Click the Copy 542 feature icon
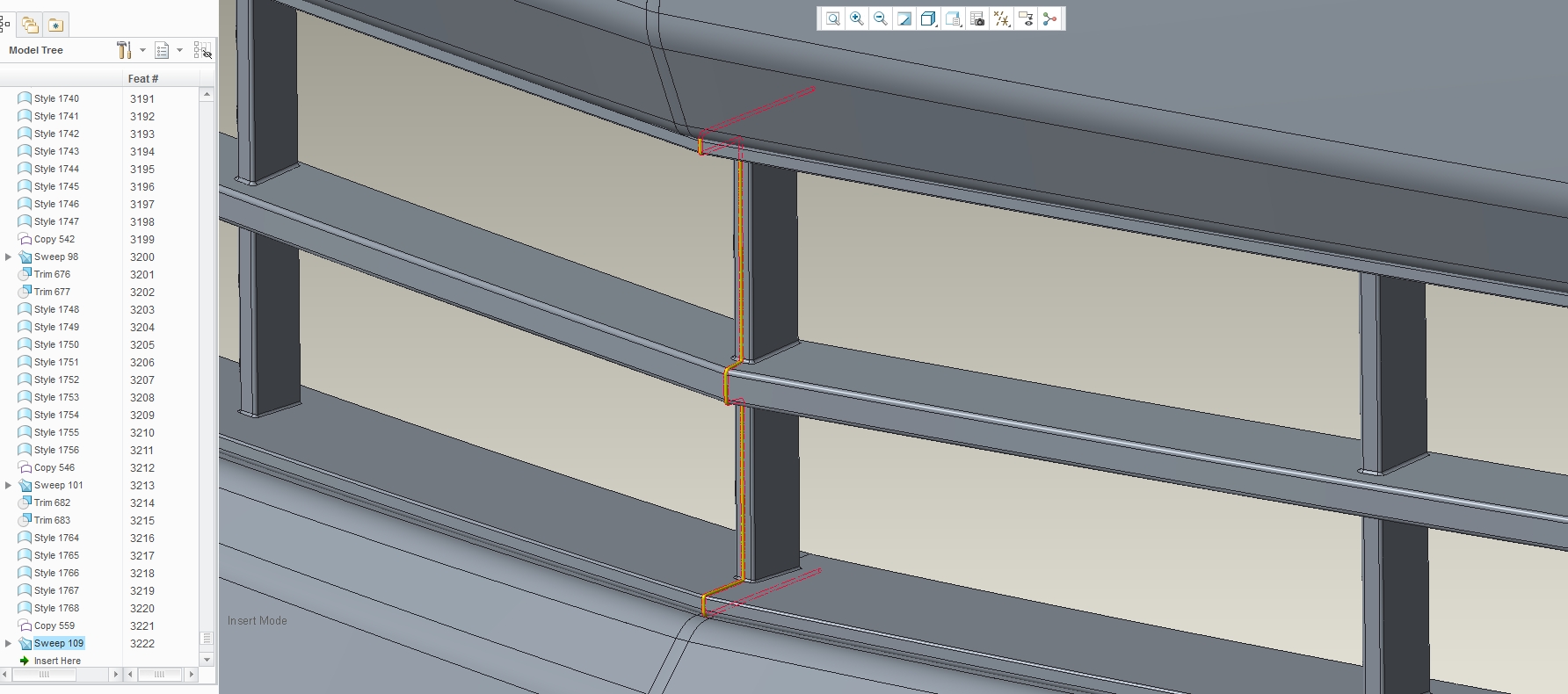The width and height of the screenshot is (1568, 694). [x=25, y=239]
